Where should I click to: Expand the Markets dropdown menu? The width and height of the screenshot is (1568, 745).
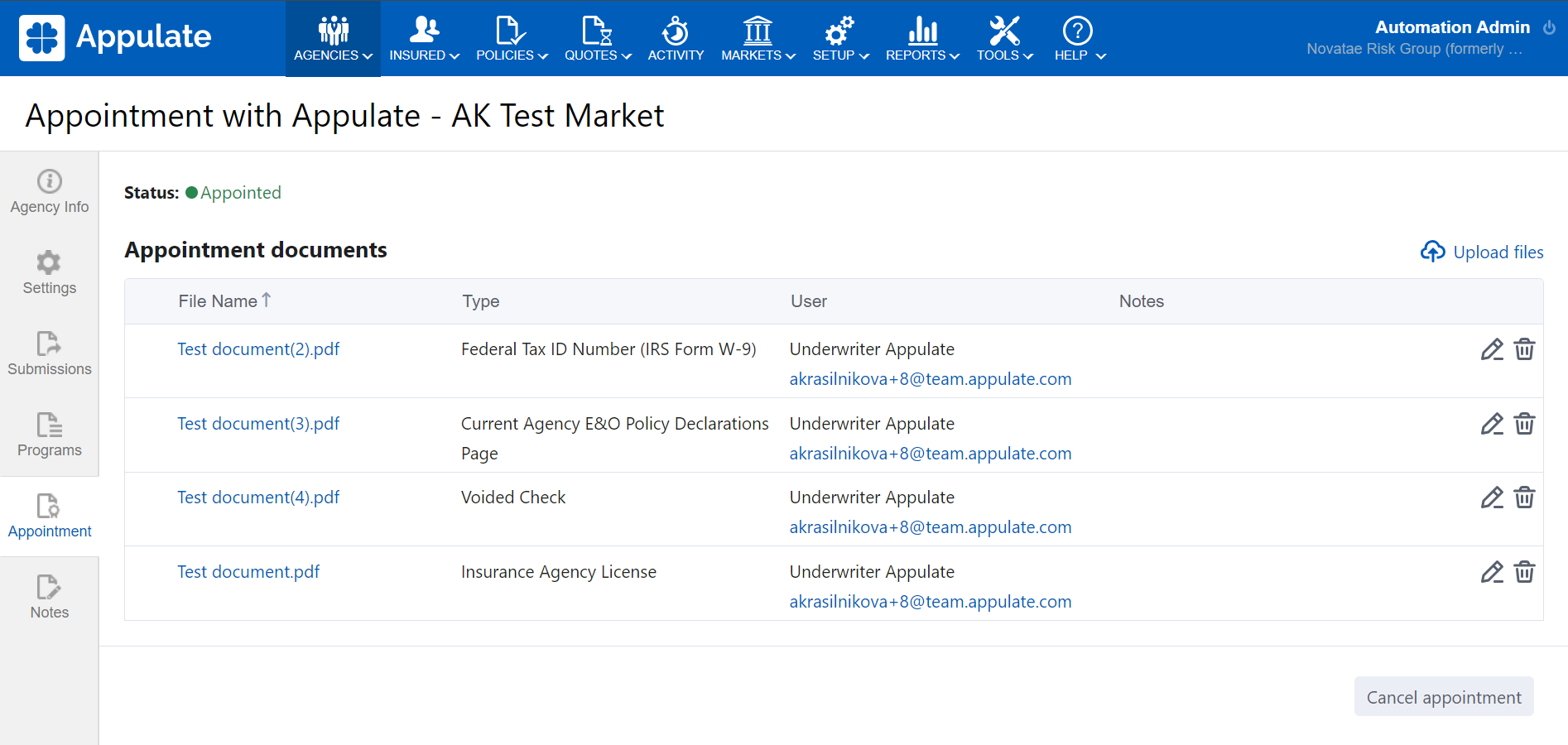coord(758,39)
